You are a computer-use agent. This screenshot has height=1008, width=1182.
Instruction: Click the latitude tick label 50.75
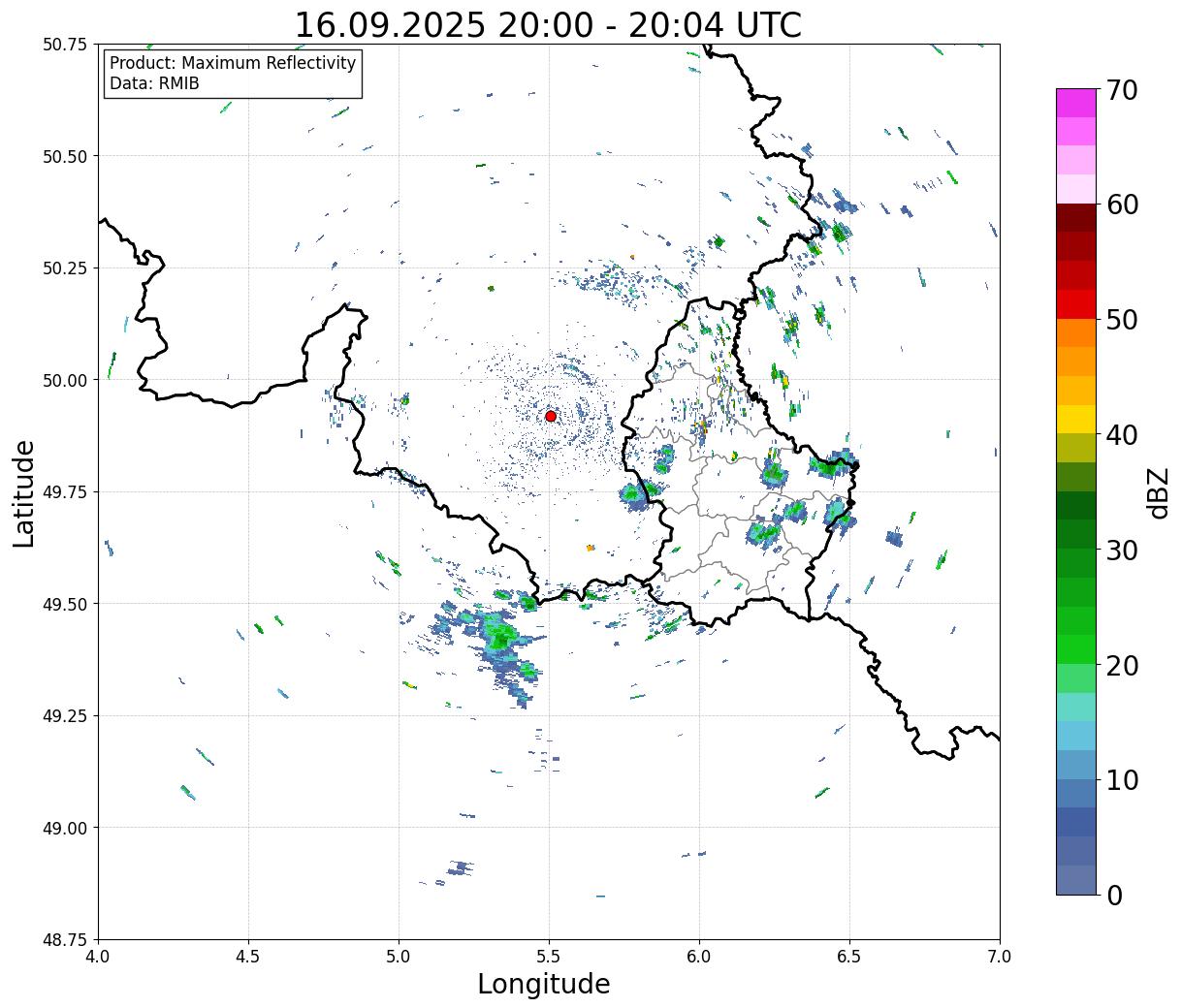(x=65, y=45)
